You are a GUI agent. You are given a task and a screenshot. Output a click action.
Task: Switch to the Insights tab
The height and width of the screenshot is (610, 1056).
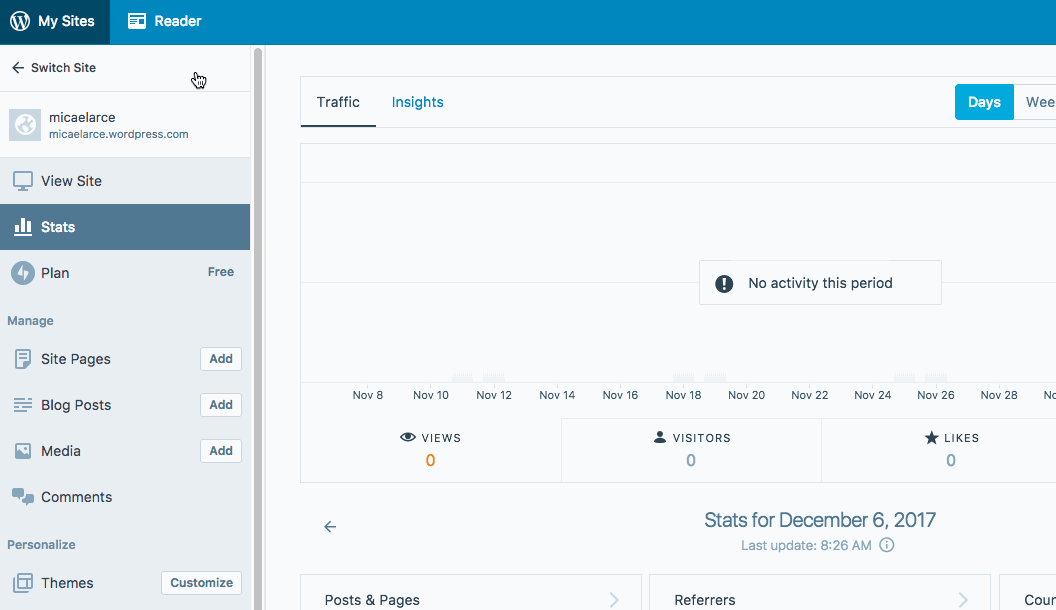(x=417, y=101)
